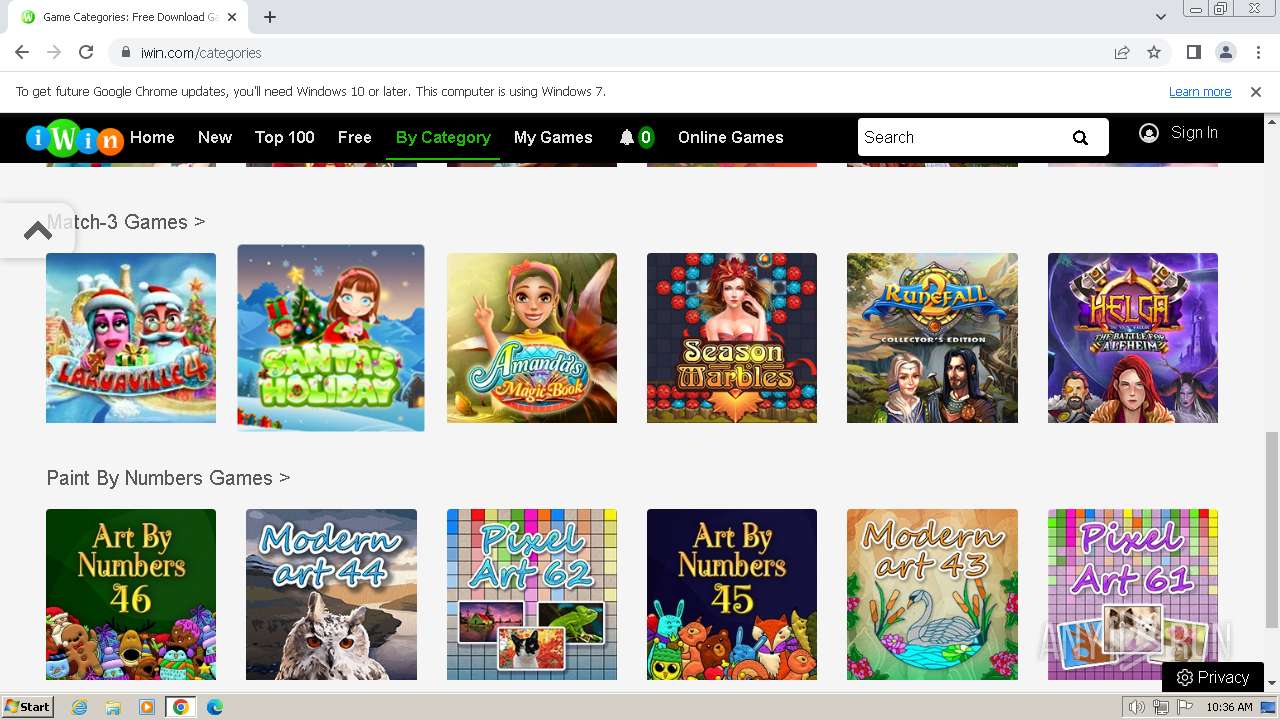The width and height of the screenshot is (1280, 720).
Task: Click the iWin logo
Action: pos(74,138)
